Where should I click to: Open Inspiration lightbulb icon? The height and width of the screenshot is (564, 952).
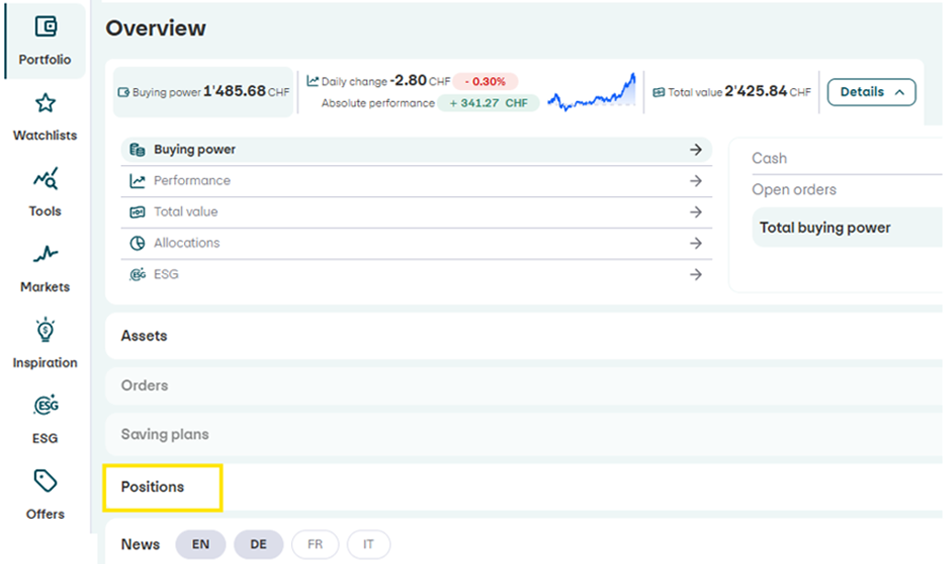click(x=45, y=330)
